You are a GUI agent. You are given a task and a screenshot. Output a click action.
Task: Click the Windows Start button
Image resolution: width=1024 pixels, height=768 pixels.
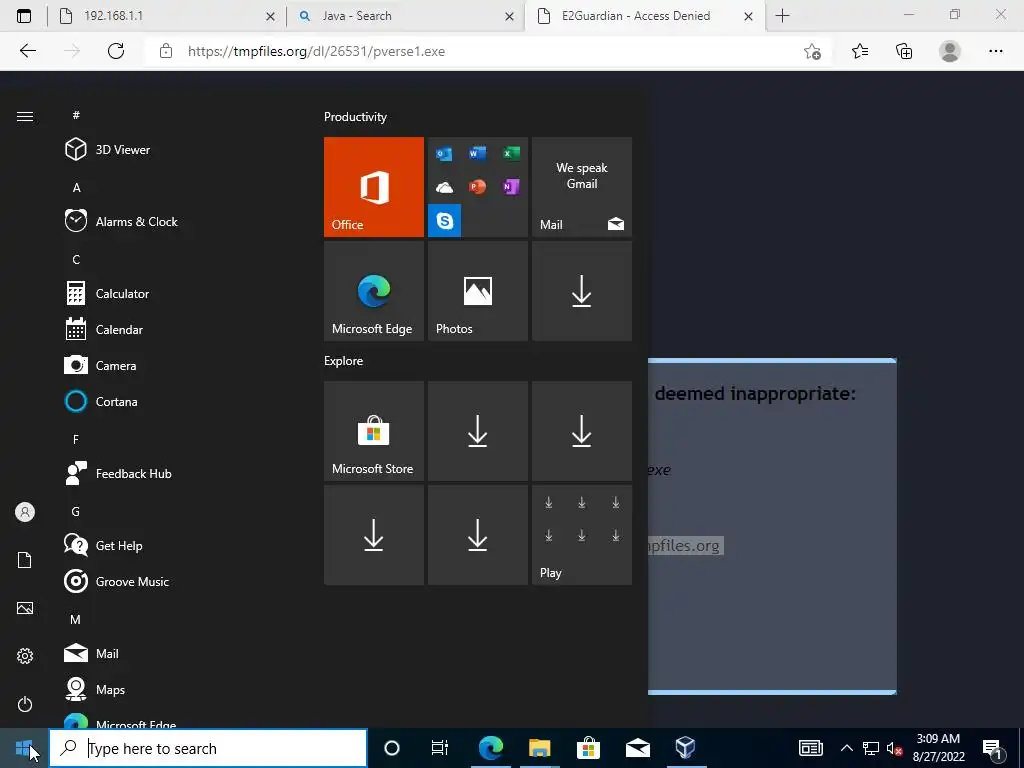24,748
